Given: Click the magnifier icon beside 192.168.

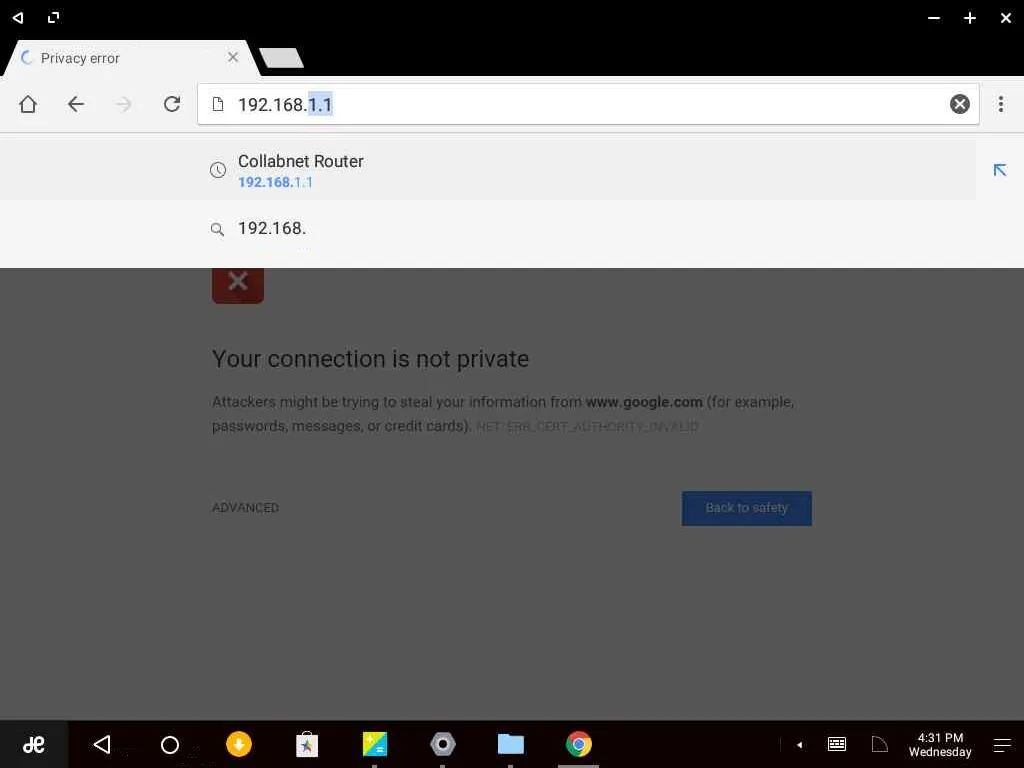Looking at the screenshot, I should 217,229.
